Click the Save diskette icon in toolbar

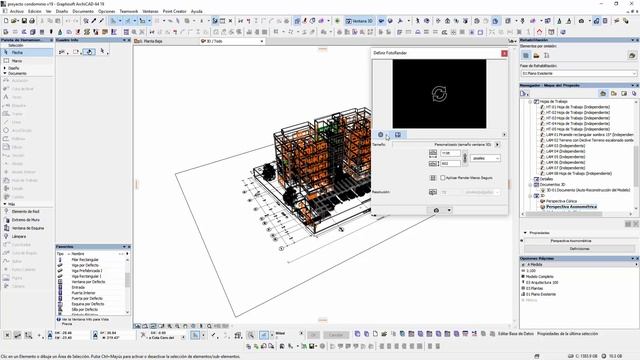[x=24, y=20]
